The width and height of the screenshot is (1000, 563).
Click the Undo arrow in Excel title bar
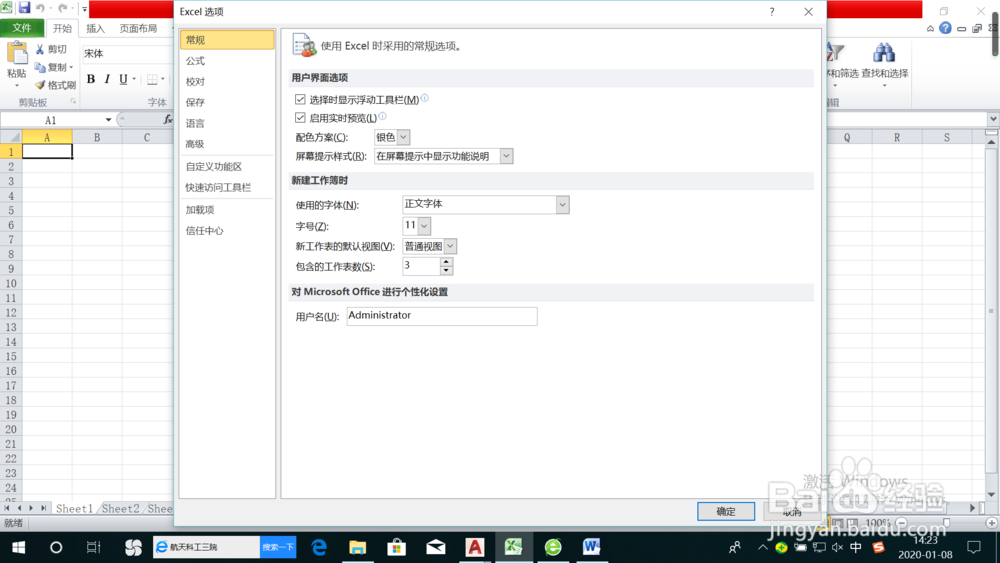41,8
